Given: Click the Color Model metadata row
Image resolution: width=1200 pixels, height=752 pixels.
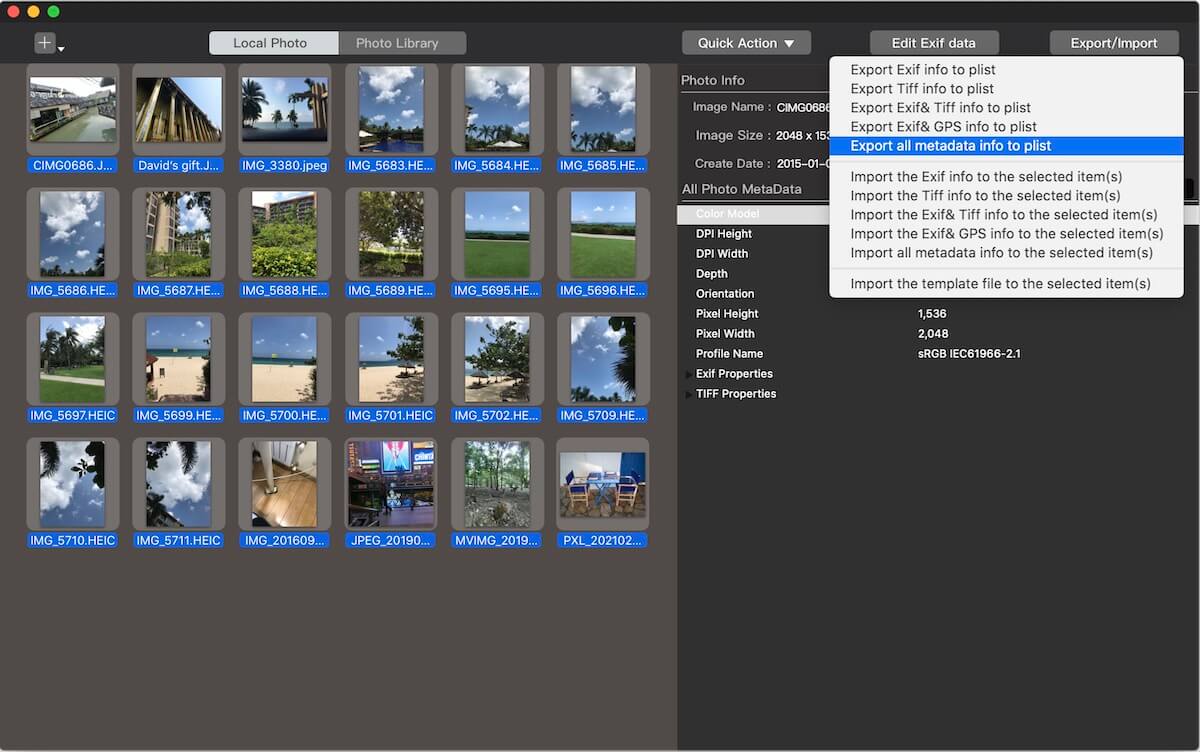Looking at the screenshot, I should (753, 214).
